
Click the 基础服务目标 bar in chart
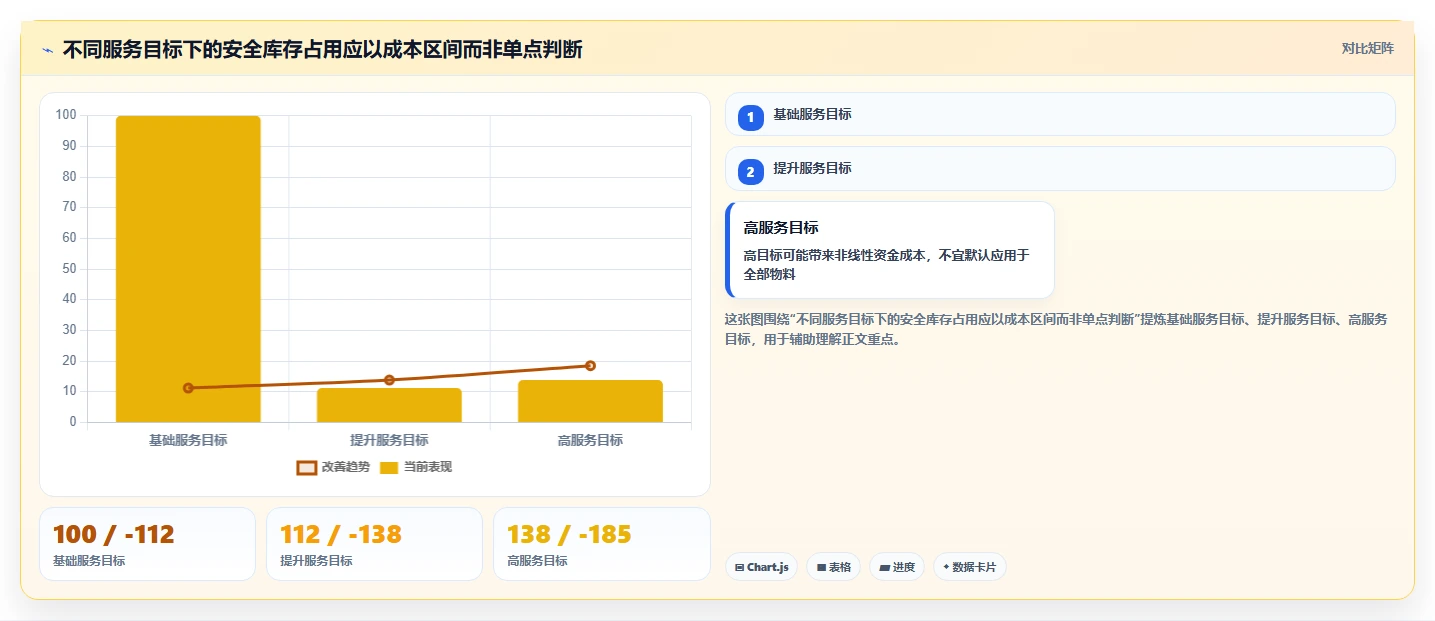188,269
